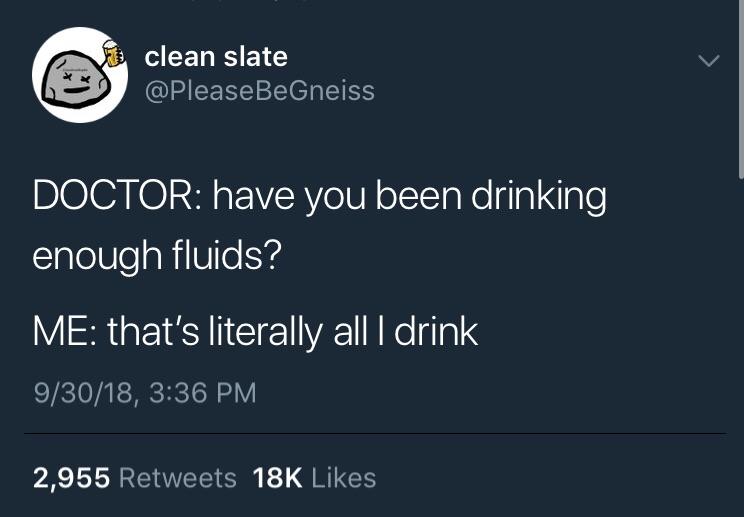View the 18K like count
Image resolution: width=744 pixels, height=517 pixels.
pos(278,478)
